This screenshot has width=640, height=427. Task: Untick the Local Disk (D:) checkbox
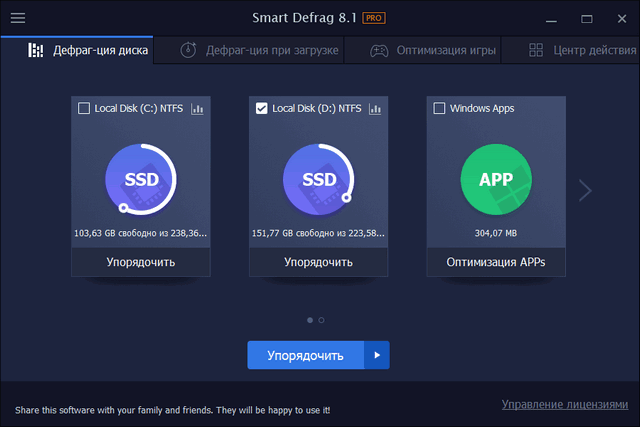tap(261, 109)
